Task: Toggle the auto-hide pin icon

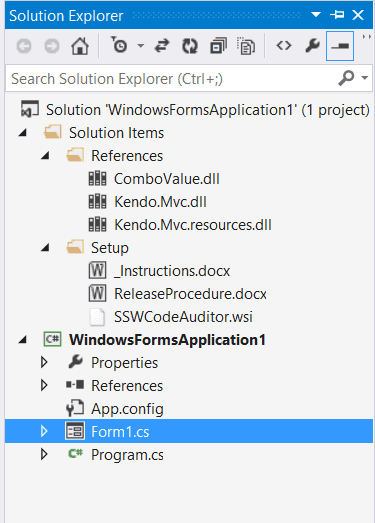Action: [337, 15]
